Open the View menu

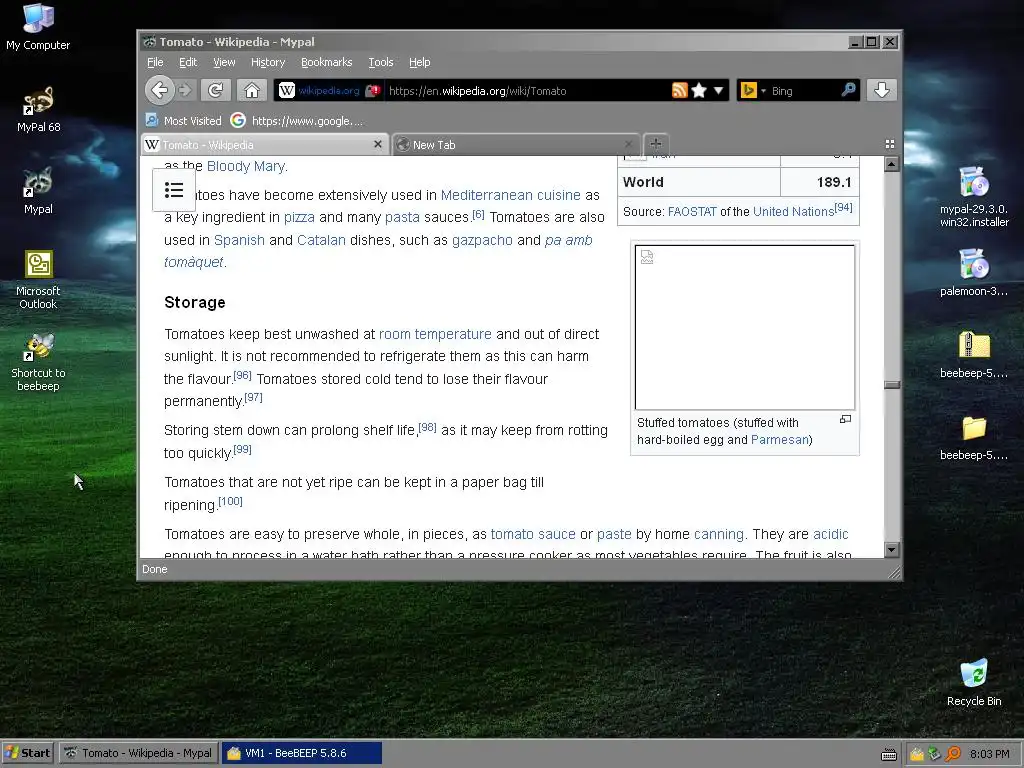224,62
